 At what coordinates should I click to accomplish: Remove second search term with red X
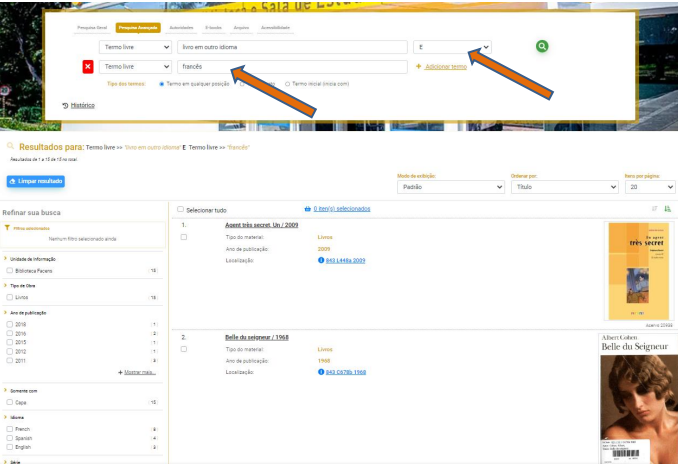[x=87, y=67]
